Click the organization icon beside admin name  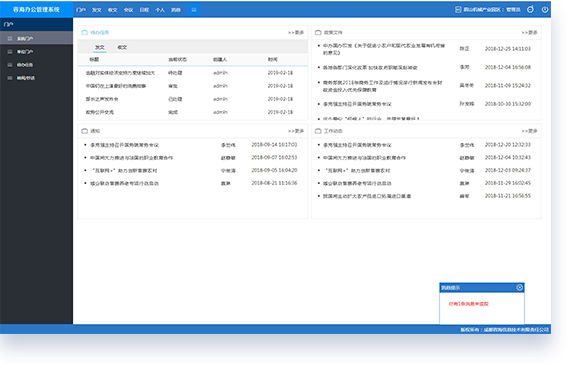[x=458, y=10]
